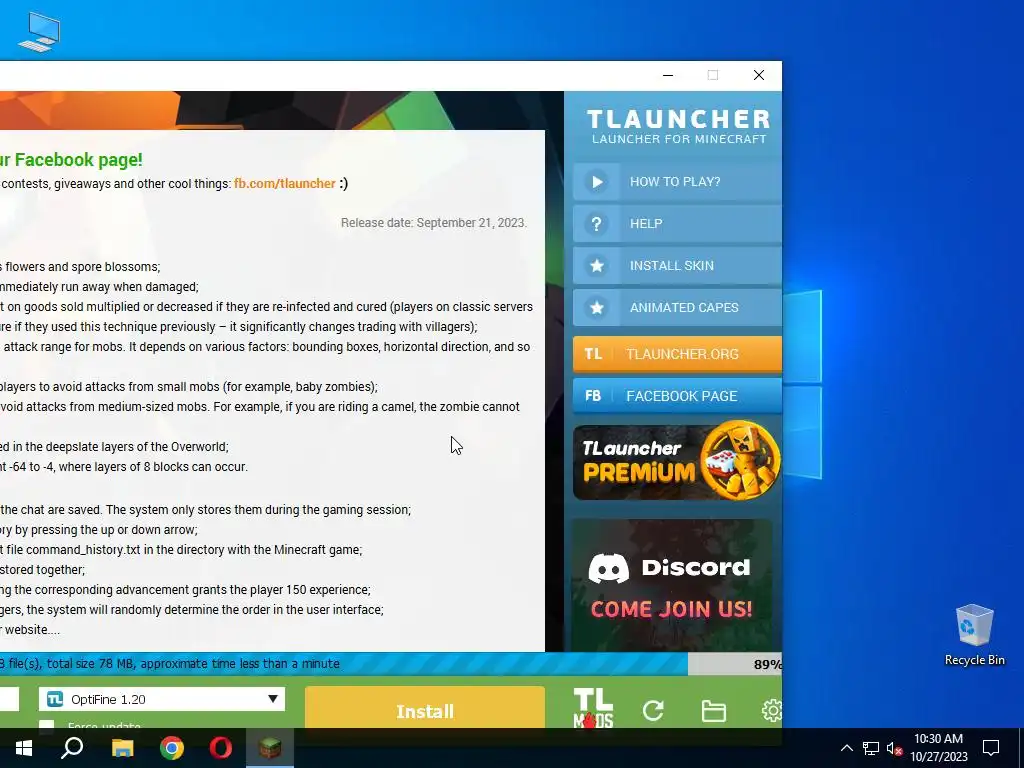Click the star icon beside INSTALL SKIN
Screen dimensions: 1024x768
597,266
